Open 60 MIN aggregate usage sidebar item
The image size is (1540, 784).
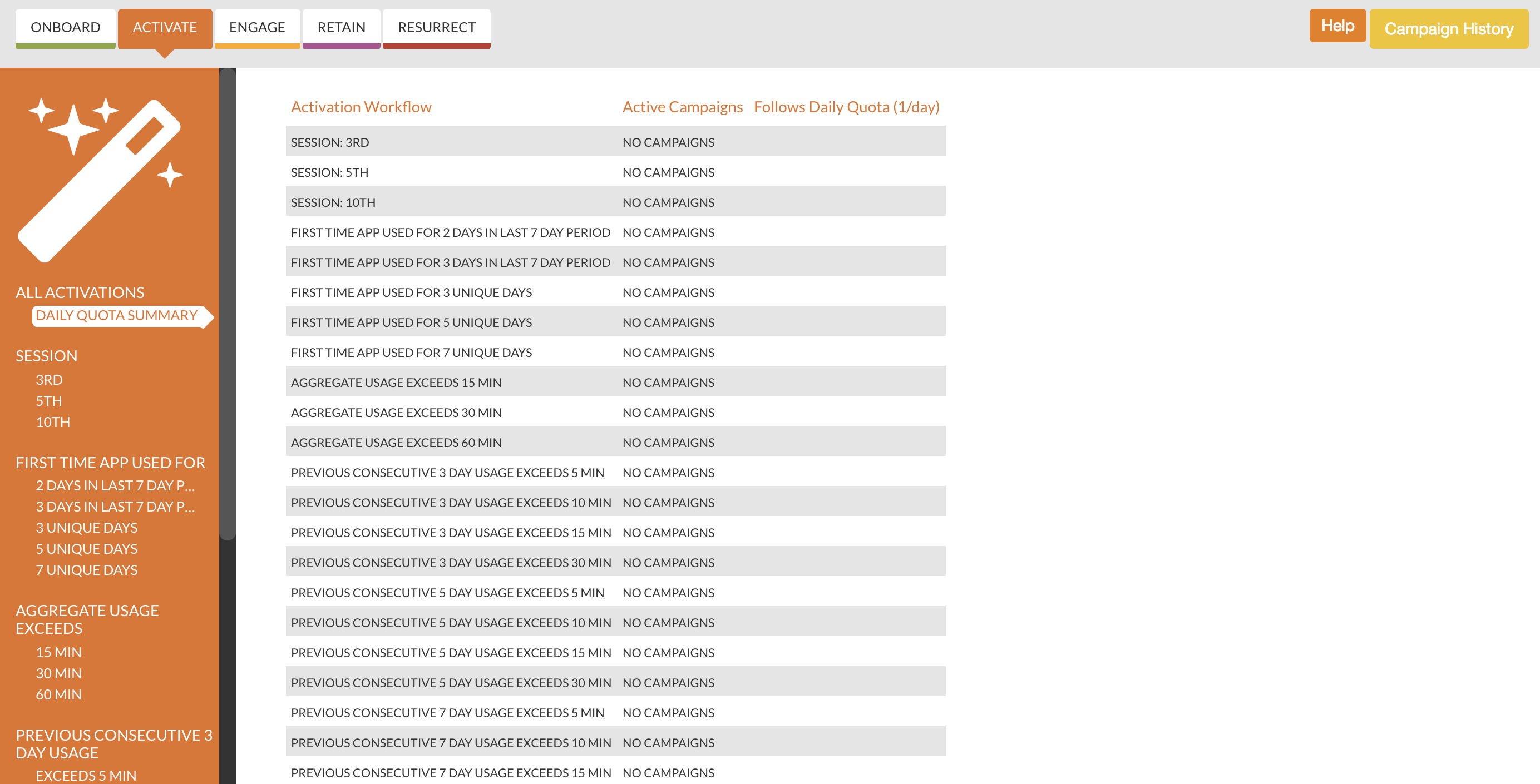58,694
